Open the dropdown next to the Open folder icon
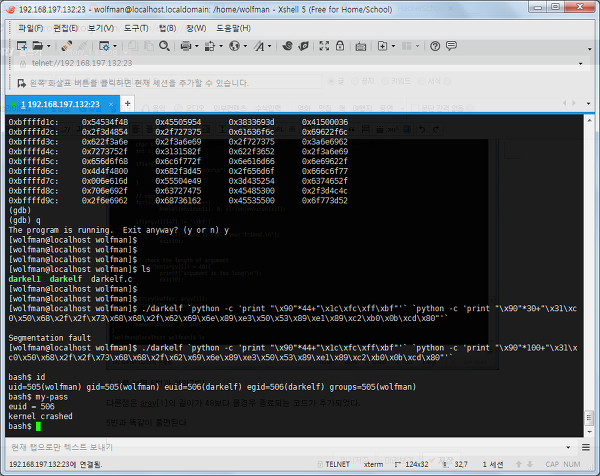This screenshot has height=476, width=600. click(x=49, y=46)
